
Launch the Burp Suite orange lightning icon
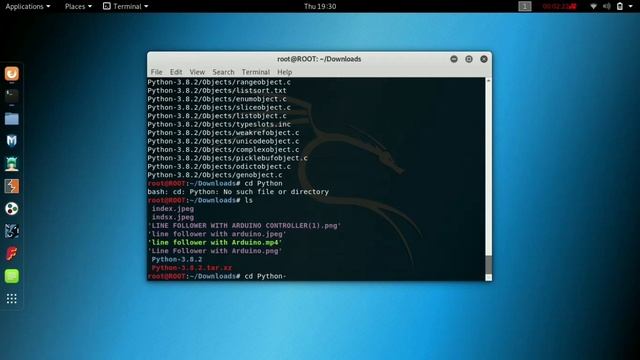[11, 186]
